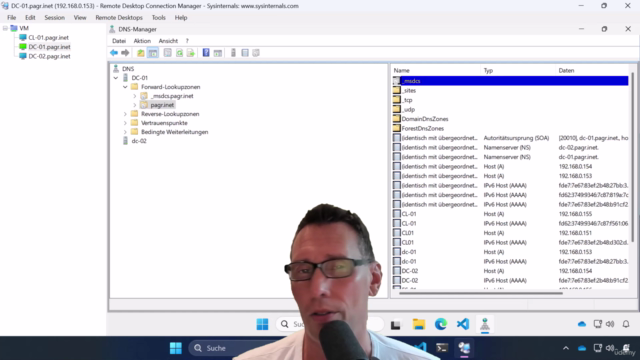Select CL01 Host (A) record 192.168.0.151
The width and height of the screenshot is (640, 360).
(x=510, y=233)
